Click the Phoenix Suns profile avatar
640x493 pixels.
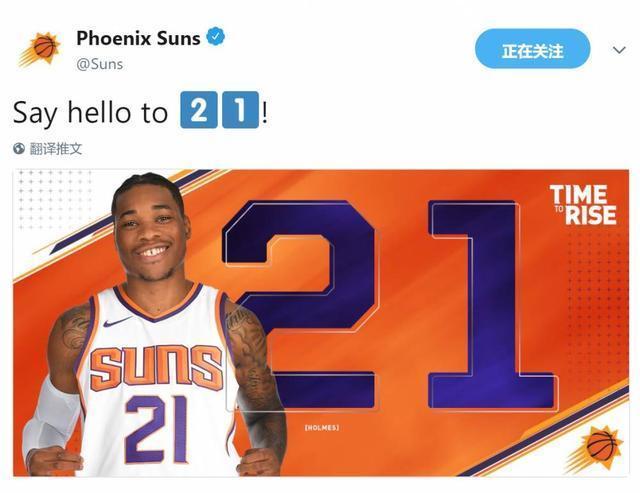[x=39, y=50]
